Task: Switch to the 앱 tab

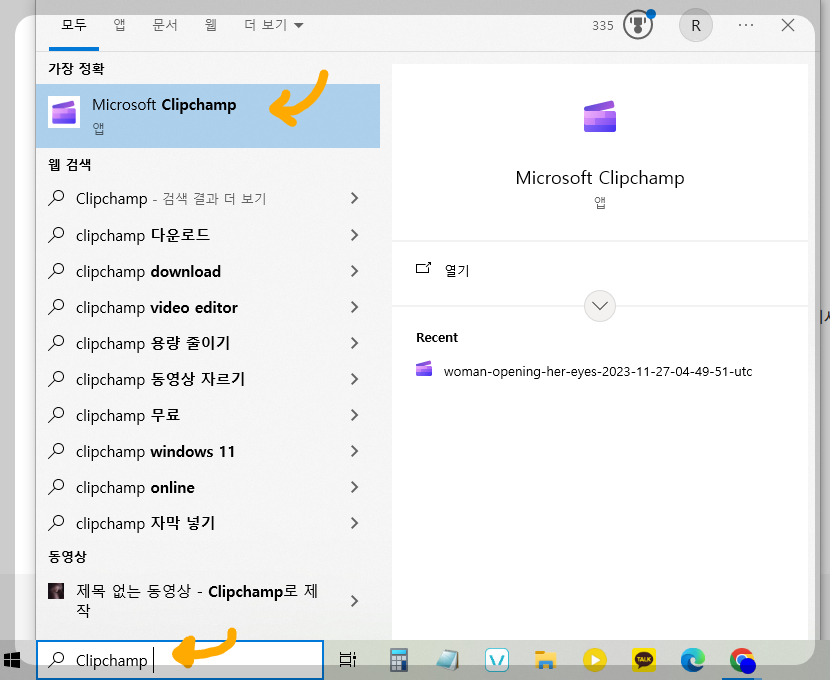Action: (x=120, y=25)
